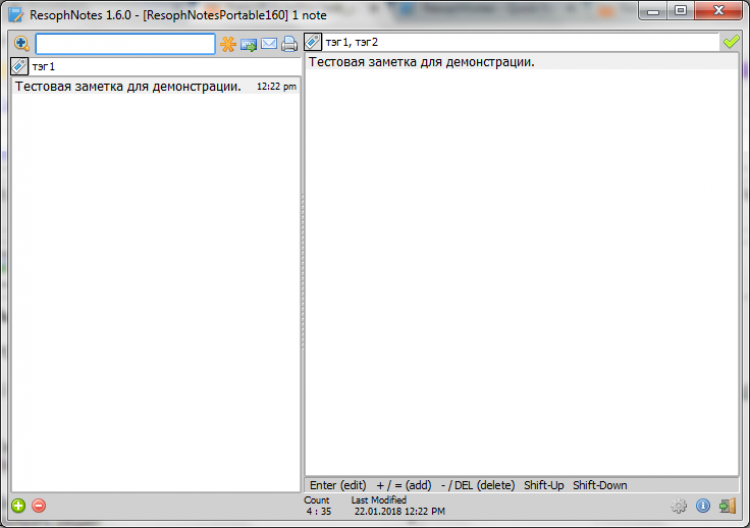Minimize the ResophNotes window

[x=653, y=11]
